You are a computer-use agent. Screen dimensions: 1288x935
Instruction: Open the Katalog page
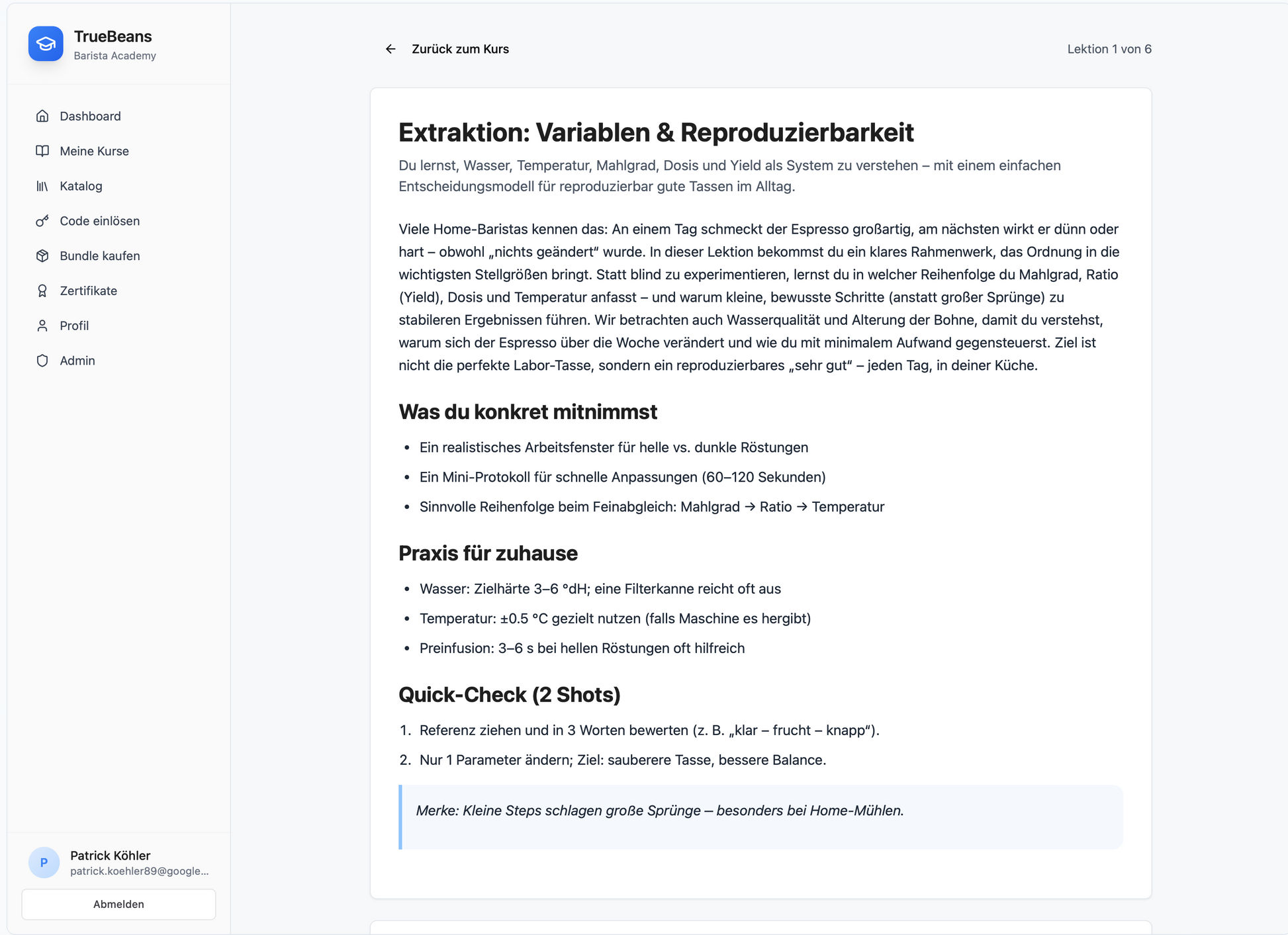click(x=81, y=186)
